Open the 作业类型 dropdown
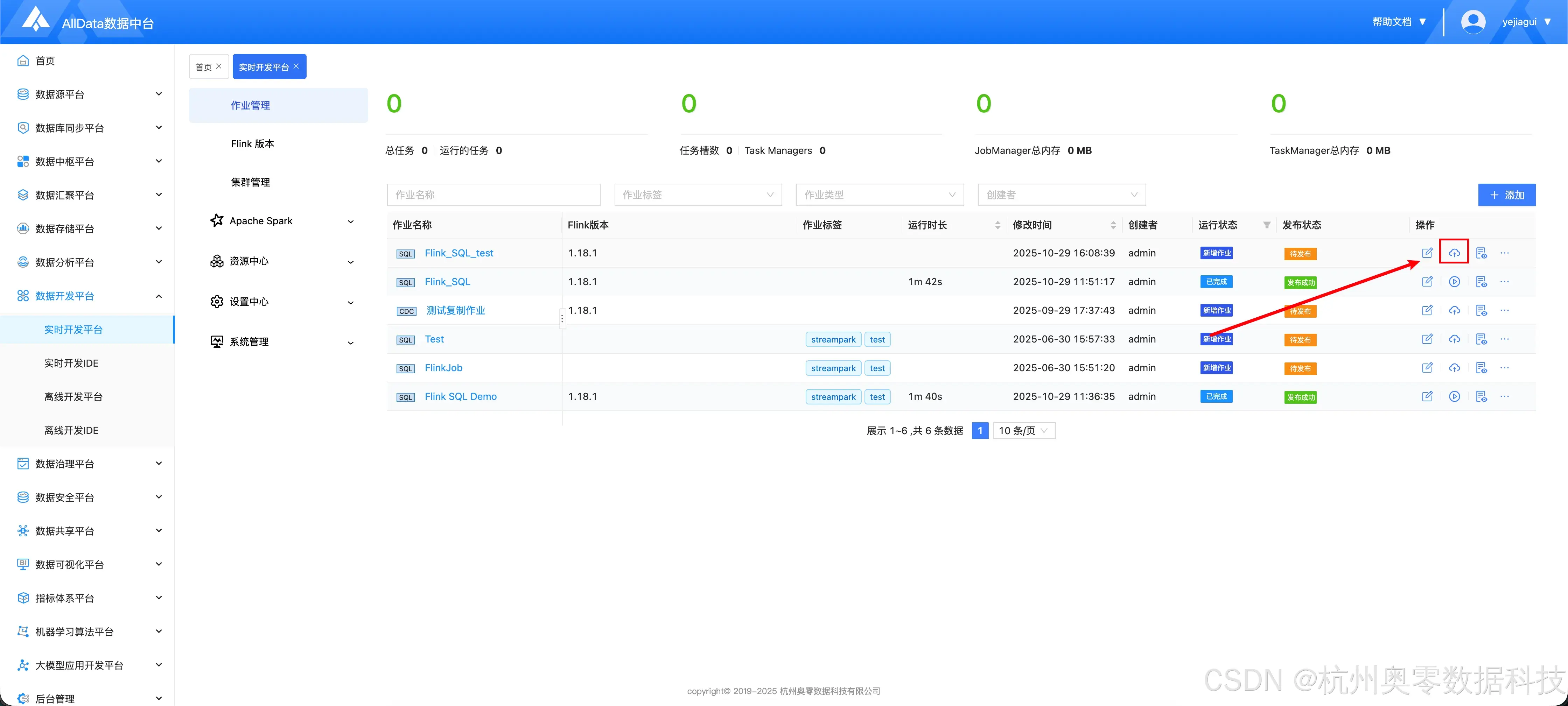 [880, 195]
